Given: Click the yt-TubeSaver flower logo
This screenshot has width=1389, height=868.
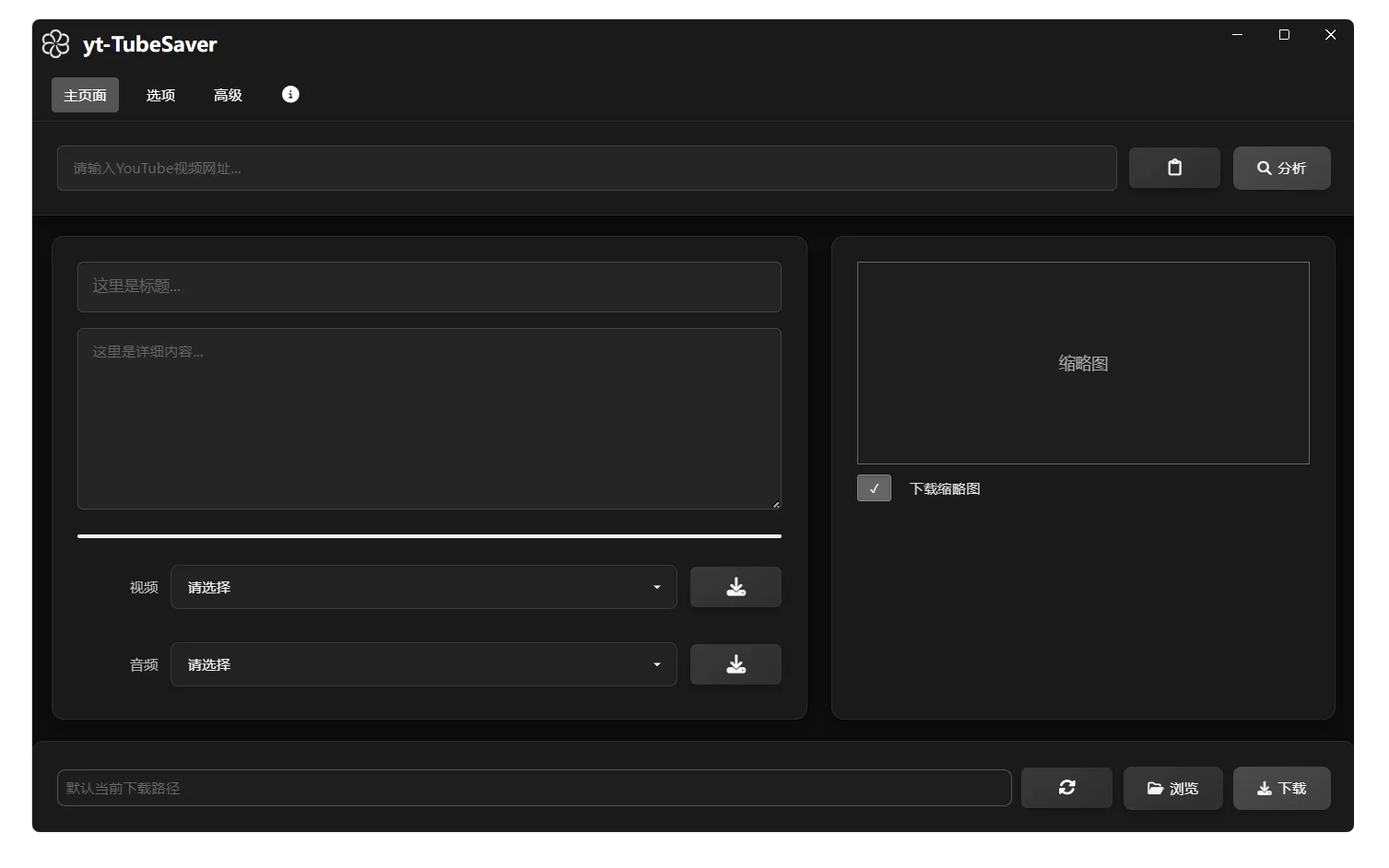Looking at the screenshot, I should pos(56,44).
